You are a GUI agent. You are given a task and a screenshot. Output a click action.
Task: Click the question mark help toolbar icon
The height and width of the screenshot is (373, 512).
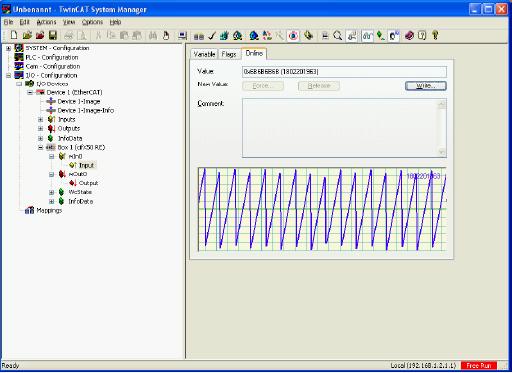[x=422, y=35]
